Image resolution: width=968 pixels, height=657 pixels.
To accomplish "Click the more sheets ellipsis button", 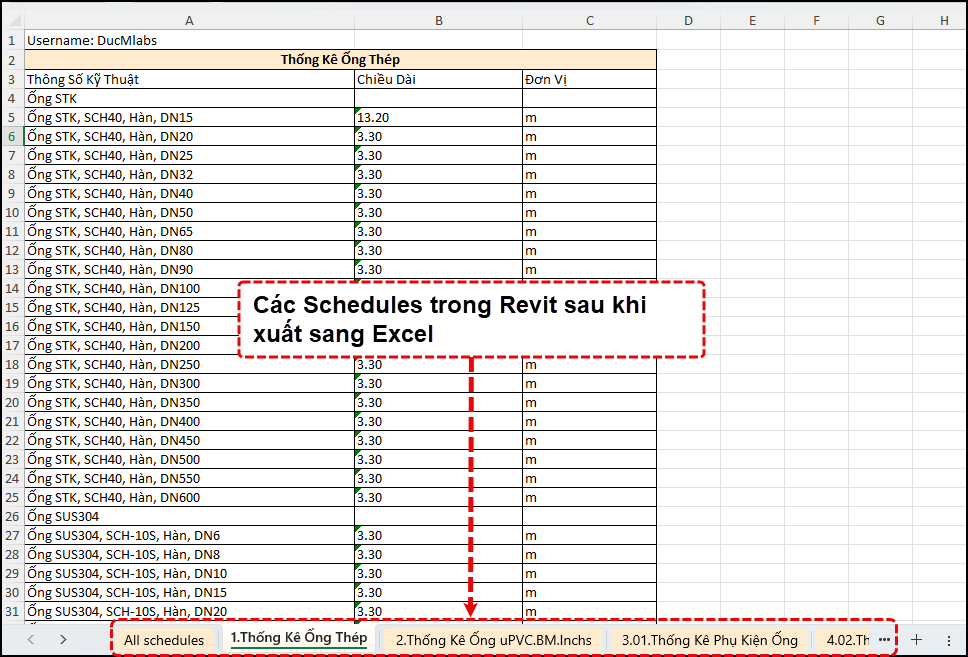I will point(884,640).
